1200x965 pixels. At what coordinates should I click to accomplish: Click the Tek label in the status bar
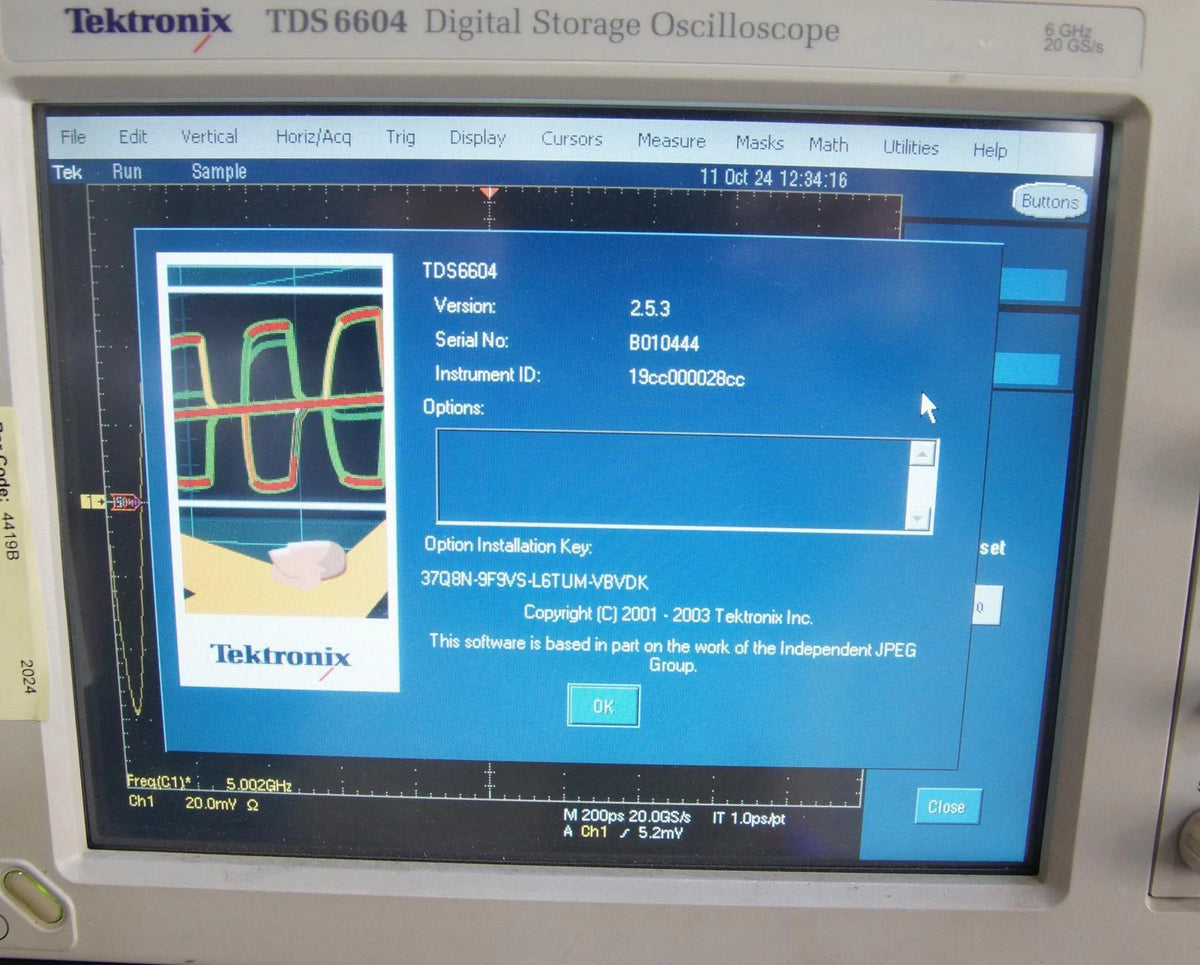67,171
